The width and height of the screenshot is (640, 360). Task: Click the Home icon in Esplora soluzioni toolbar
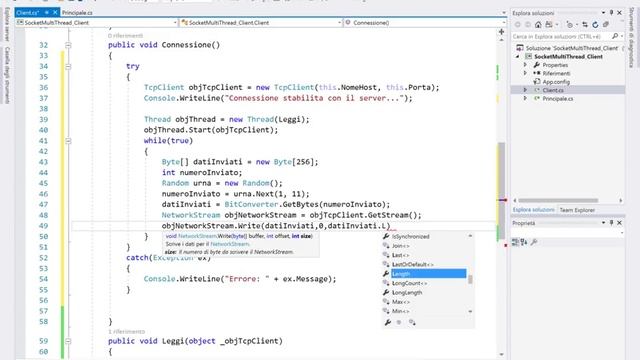(538, 25)
